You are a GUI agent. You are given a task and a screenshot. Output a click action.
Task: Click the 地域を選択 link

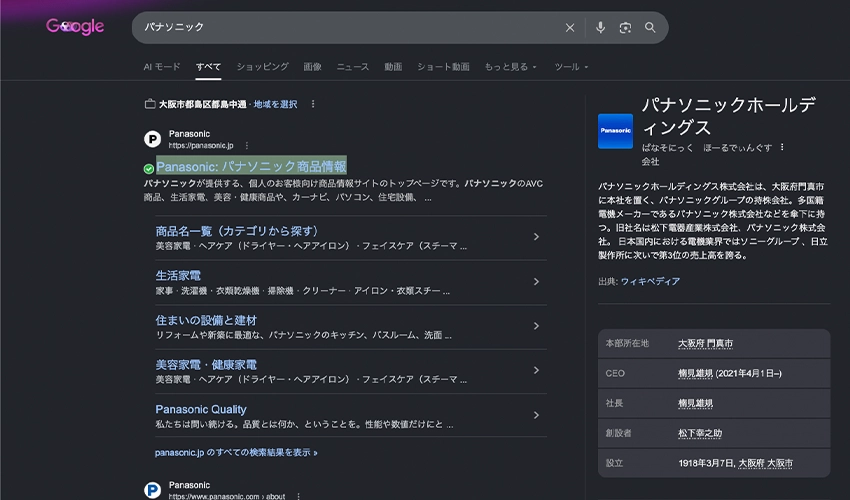click(x=275, y=104)
